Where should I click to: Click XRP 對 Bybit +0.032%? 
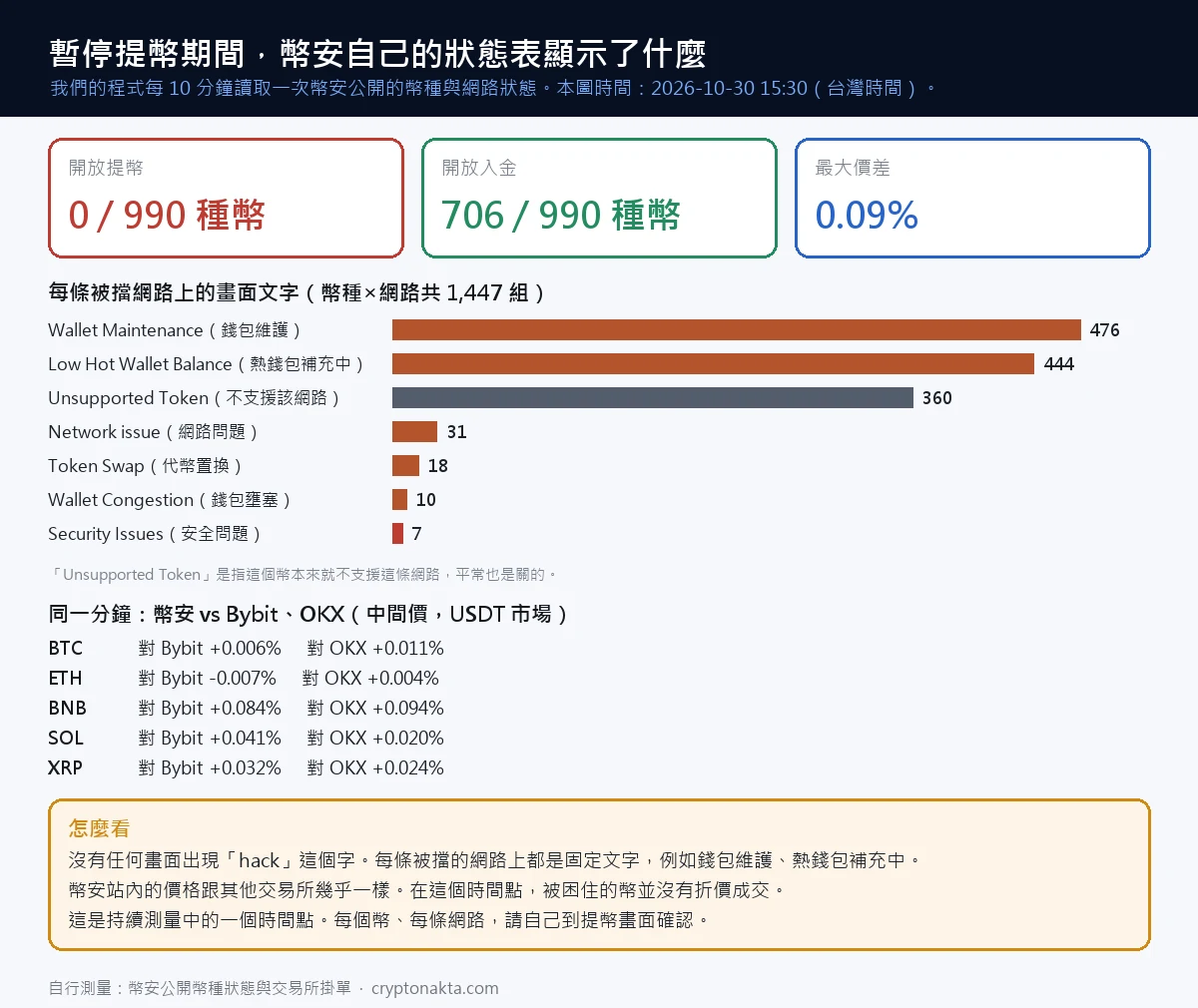point(210,768)
